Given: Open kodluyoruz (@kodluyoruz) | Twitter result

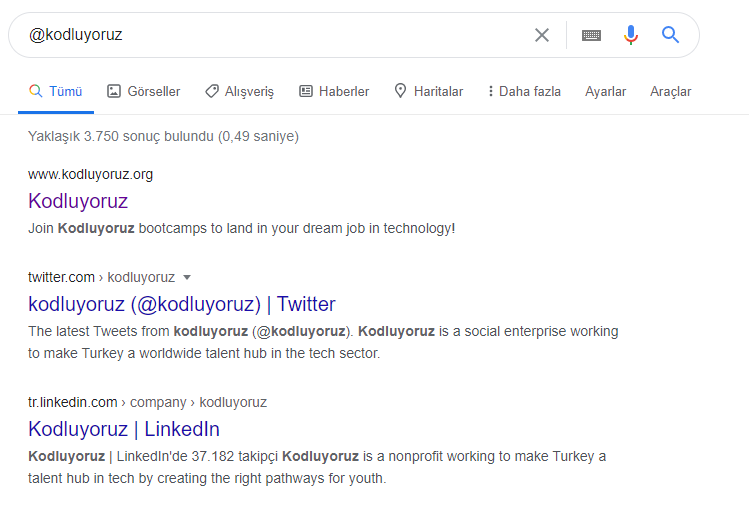Looking at the screenshot, I should tap(182, 304).
